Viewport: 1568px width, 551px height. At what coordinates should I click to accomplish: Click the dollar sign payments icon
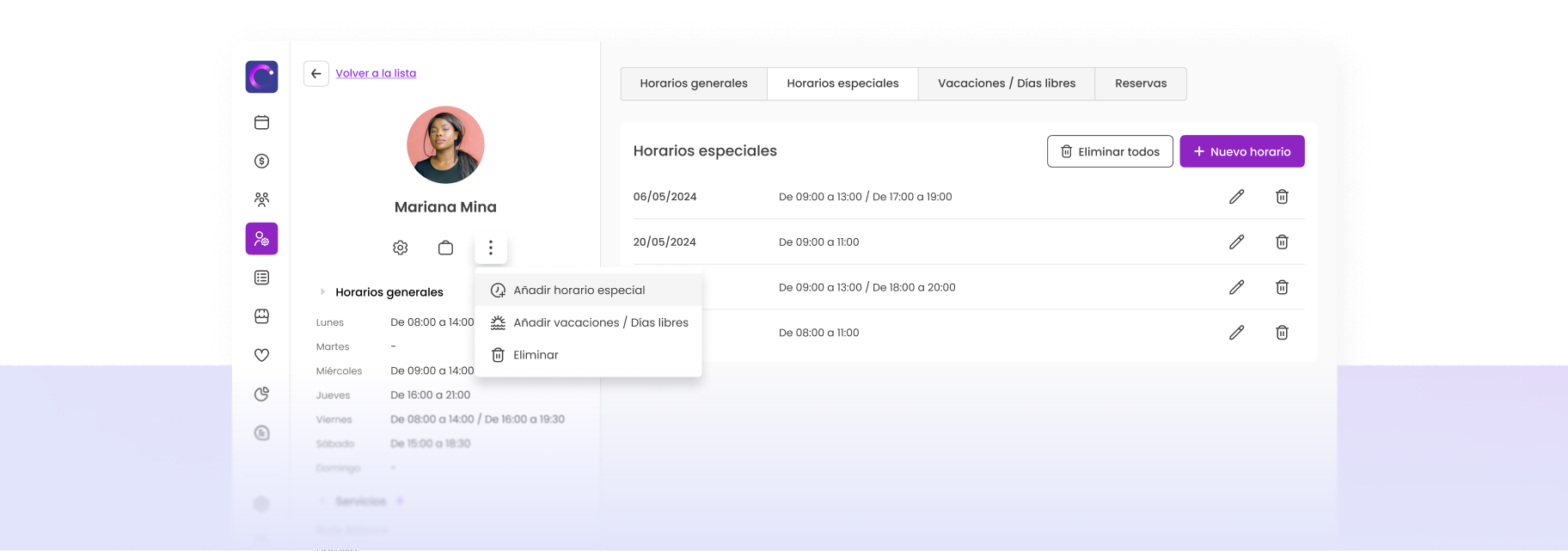coord(262,161)
